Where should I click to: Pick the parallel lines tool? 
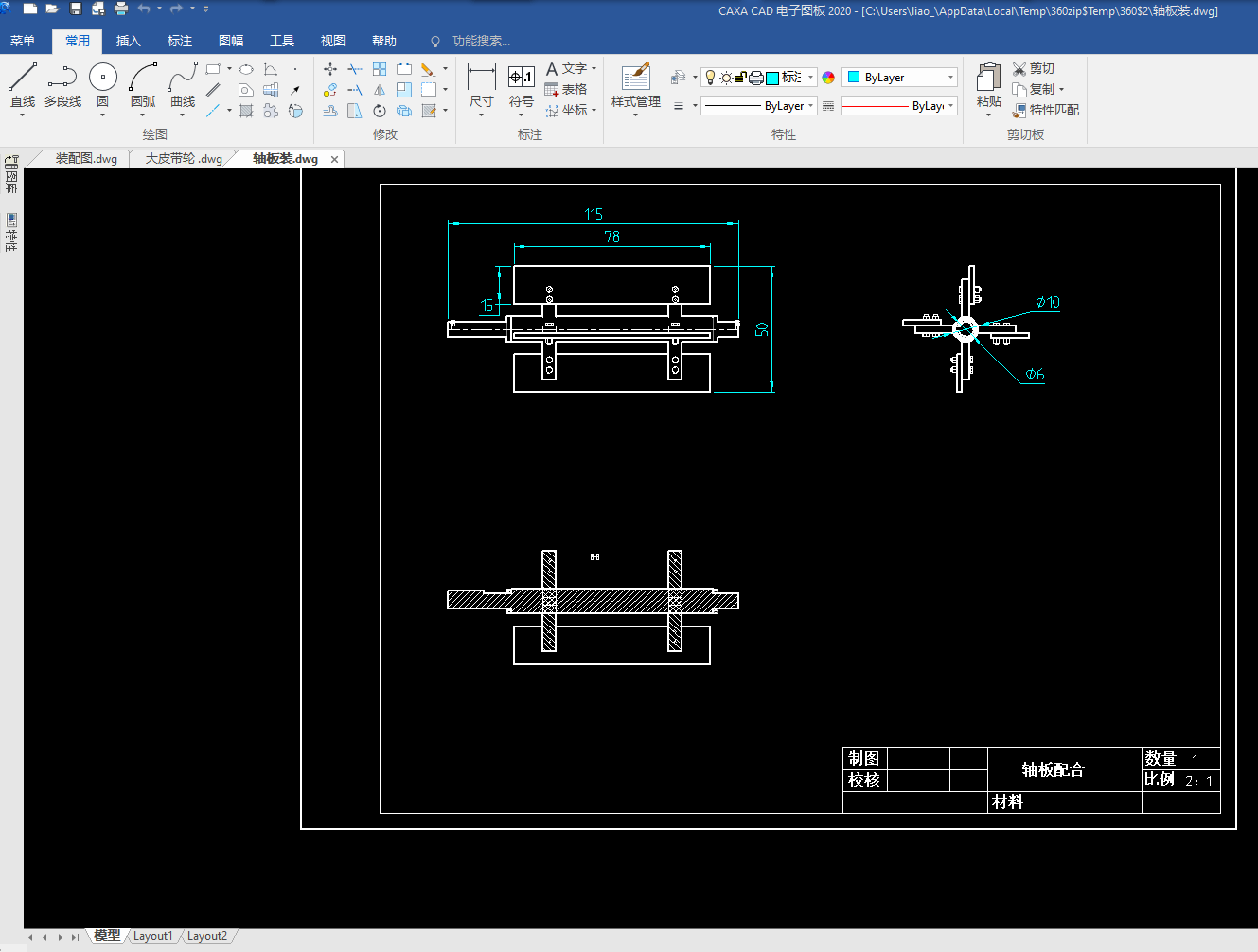[213, 90]
